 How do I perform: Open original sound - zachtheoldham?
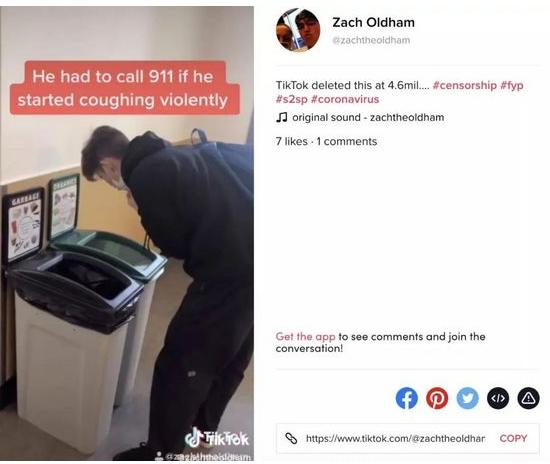(x=368, y=117)
